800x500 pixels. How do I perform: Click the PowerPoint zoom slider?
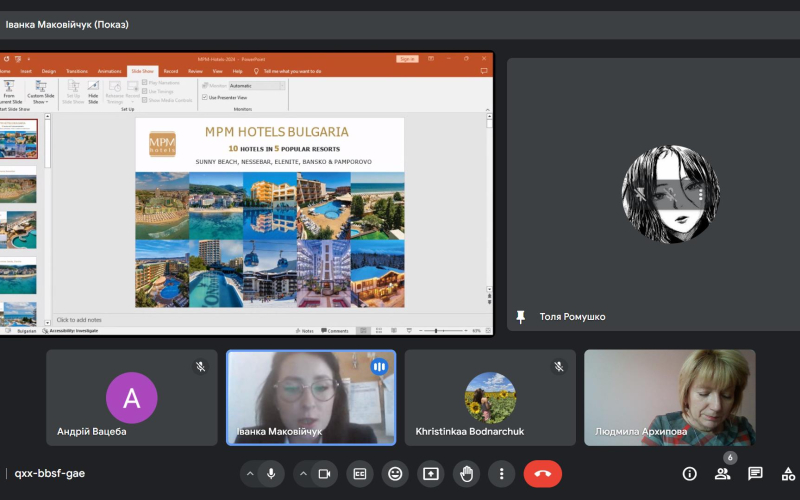pyautogui.click(x=443, y=331)
